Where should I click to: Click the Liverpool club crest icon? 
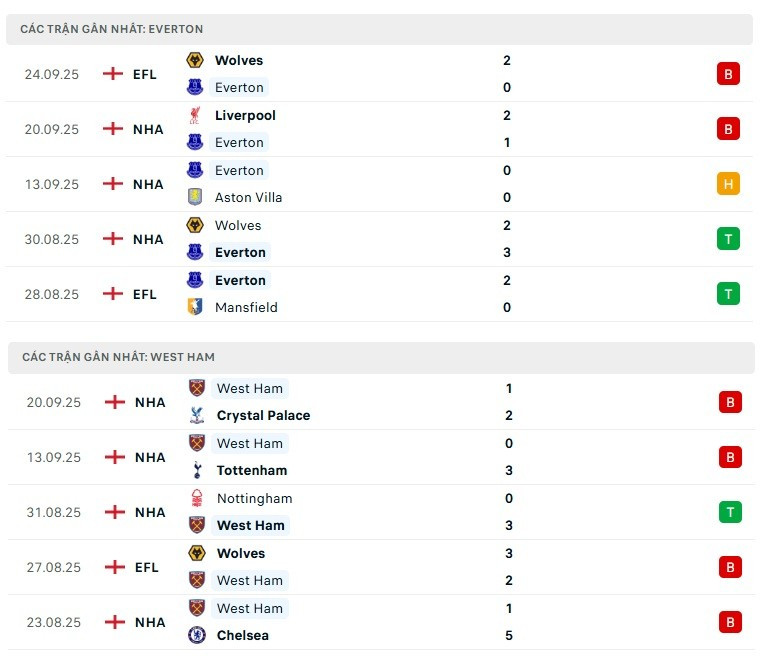[195, 115]
